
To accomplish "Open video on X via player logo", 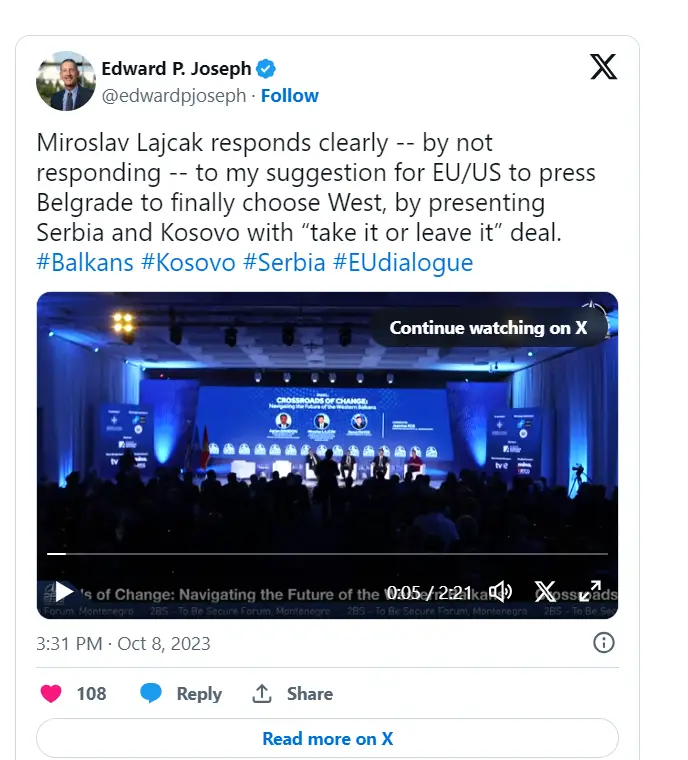I will point(545,592).
